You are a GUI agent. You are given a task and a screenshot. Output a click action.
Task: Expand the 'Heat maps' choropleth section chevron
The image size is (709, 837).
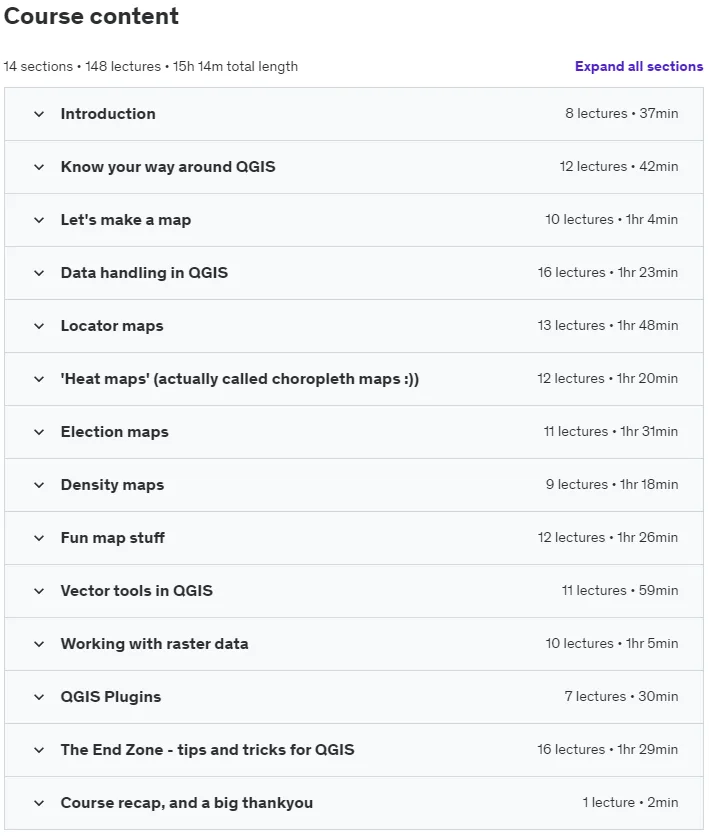pos(39,379)
